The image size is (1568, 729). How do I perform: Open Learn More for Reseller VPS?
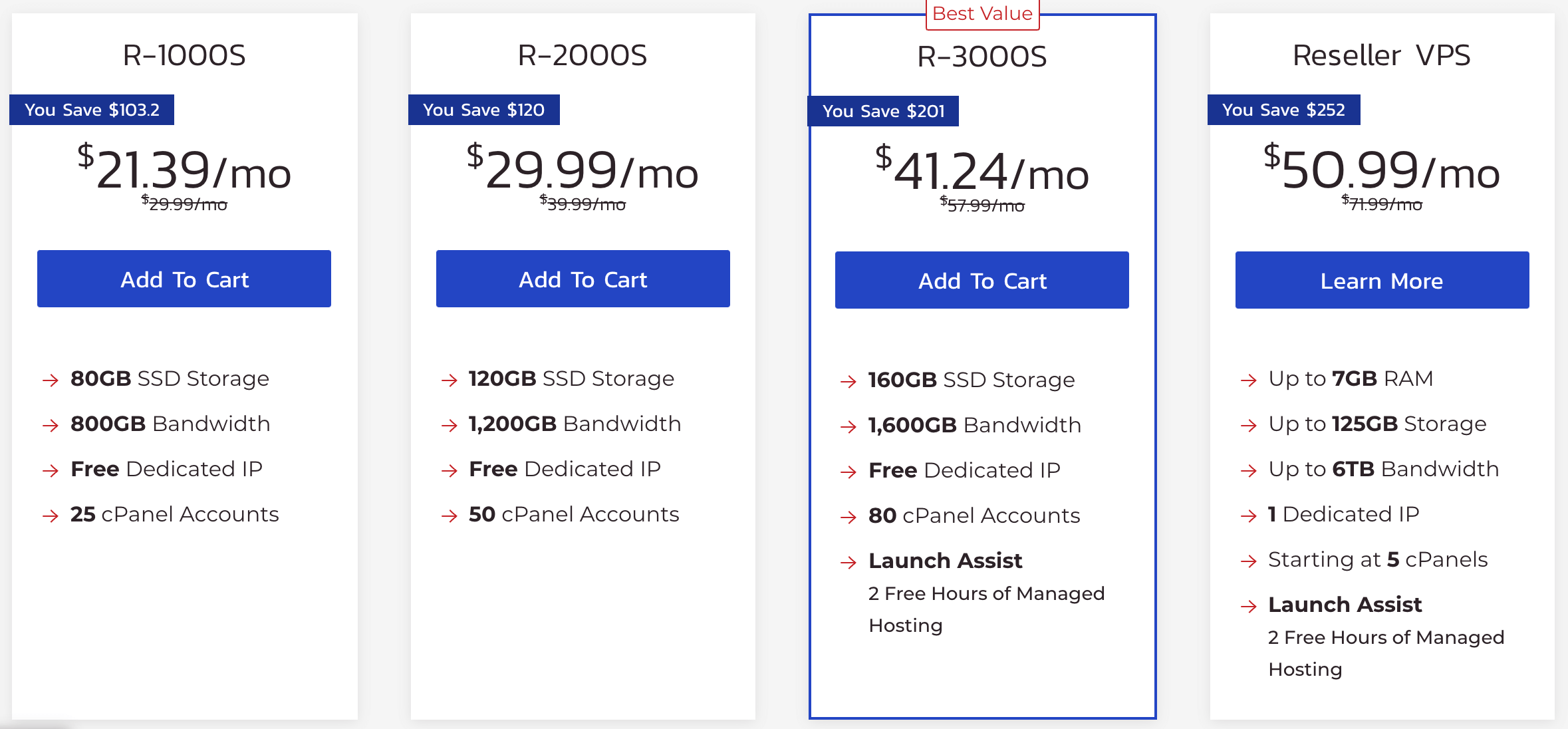1382,280
